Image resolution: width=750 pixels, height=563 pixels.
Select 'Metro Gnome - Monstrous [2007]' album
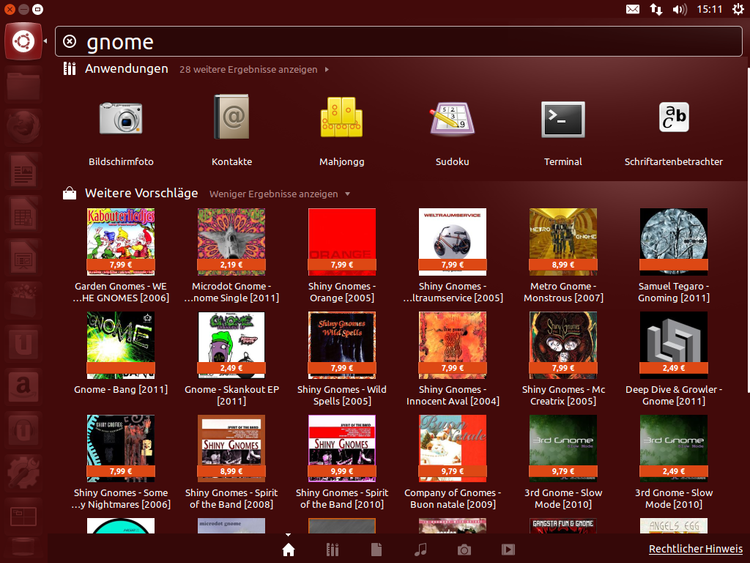(562, 242)
